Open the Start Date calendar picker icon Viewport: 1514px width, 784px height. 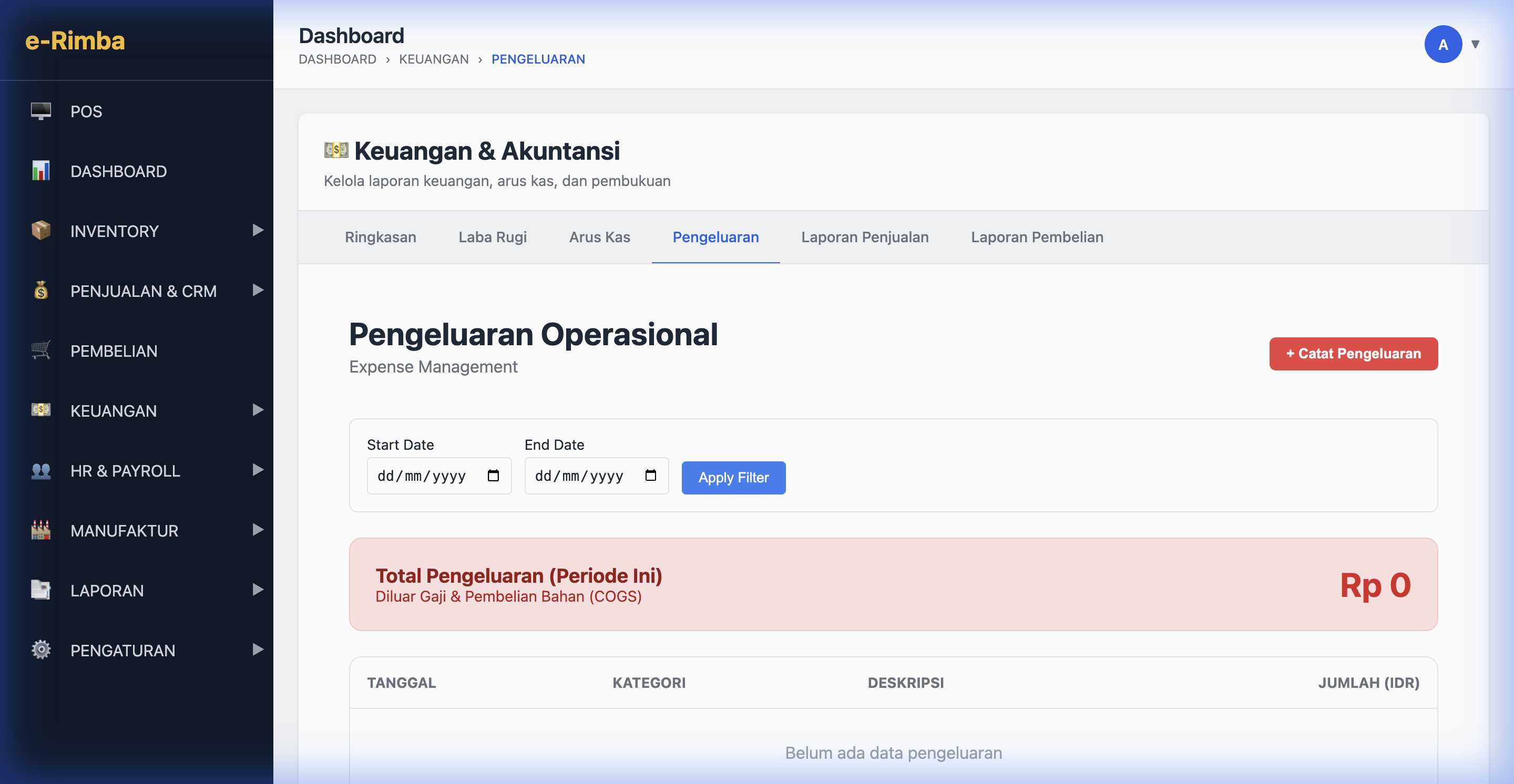pos(493,476)
